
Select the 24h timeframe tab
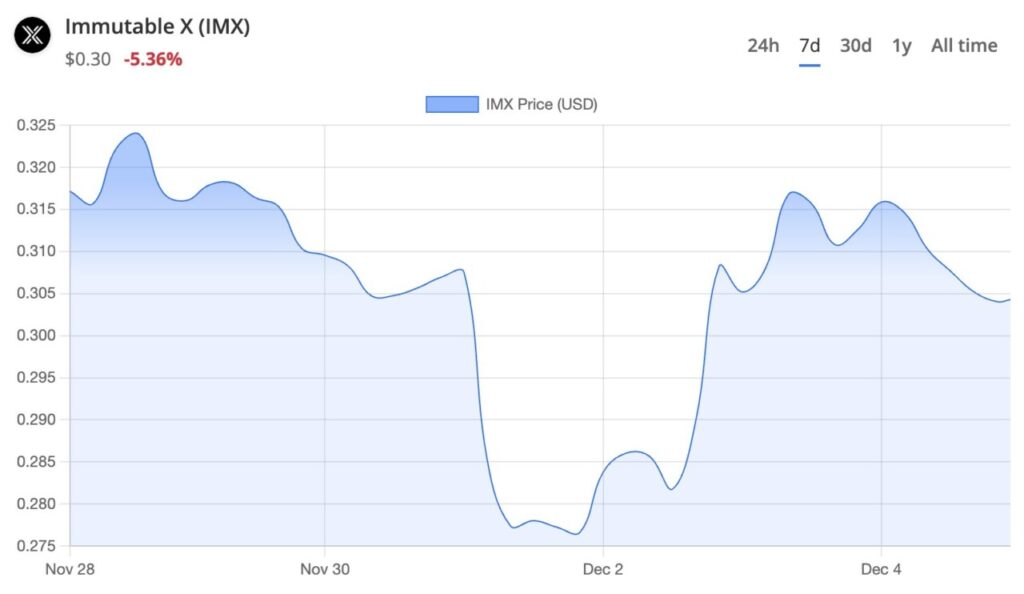[762, 45]
